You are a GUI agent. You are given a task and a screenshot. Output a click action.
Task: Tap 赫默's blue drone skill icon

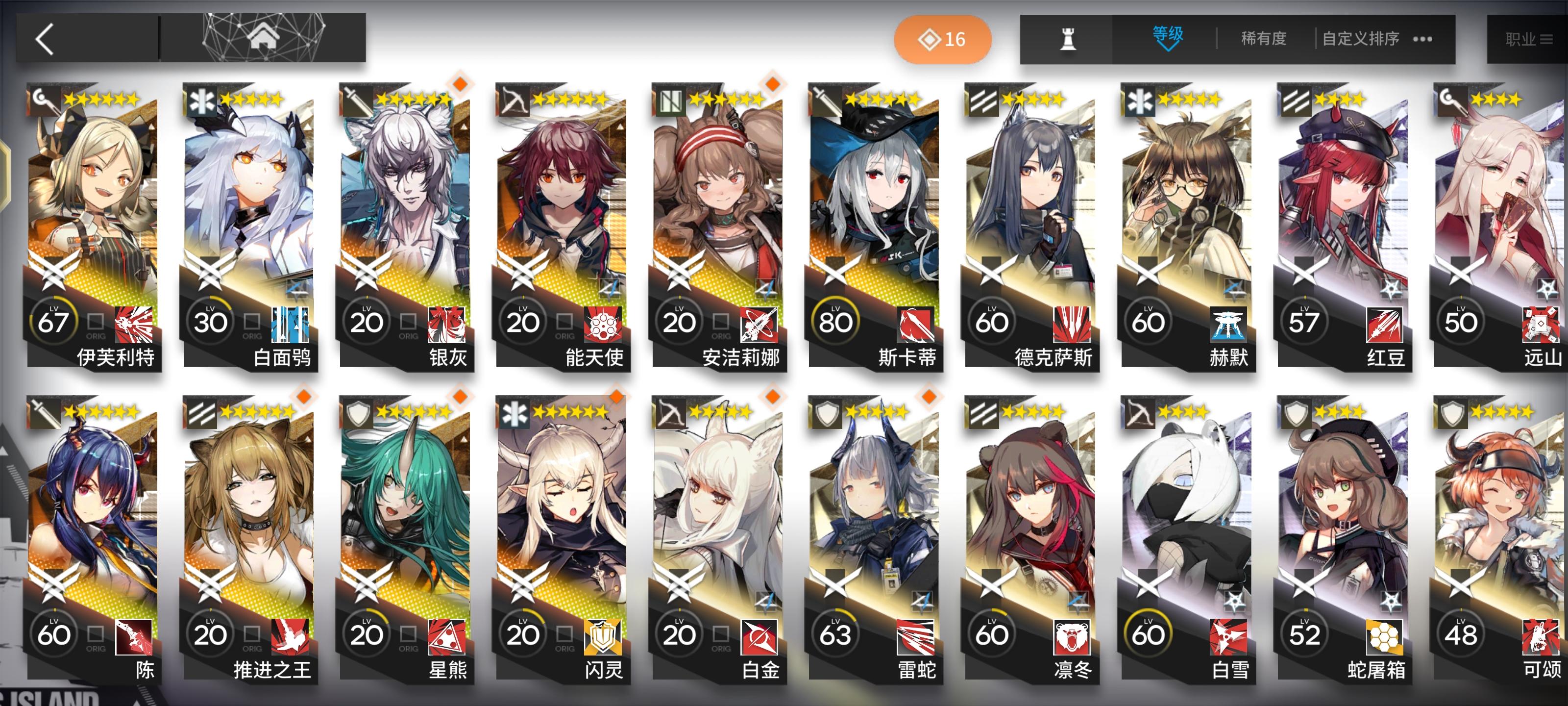click(x=1228, y=325)
